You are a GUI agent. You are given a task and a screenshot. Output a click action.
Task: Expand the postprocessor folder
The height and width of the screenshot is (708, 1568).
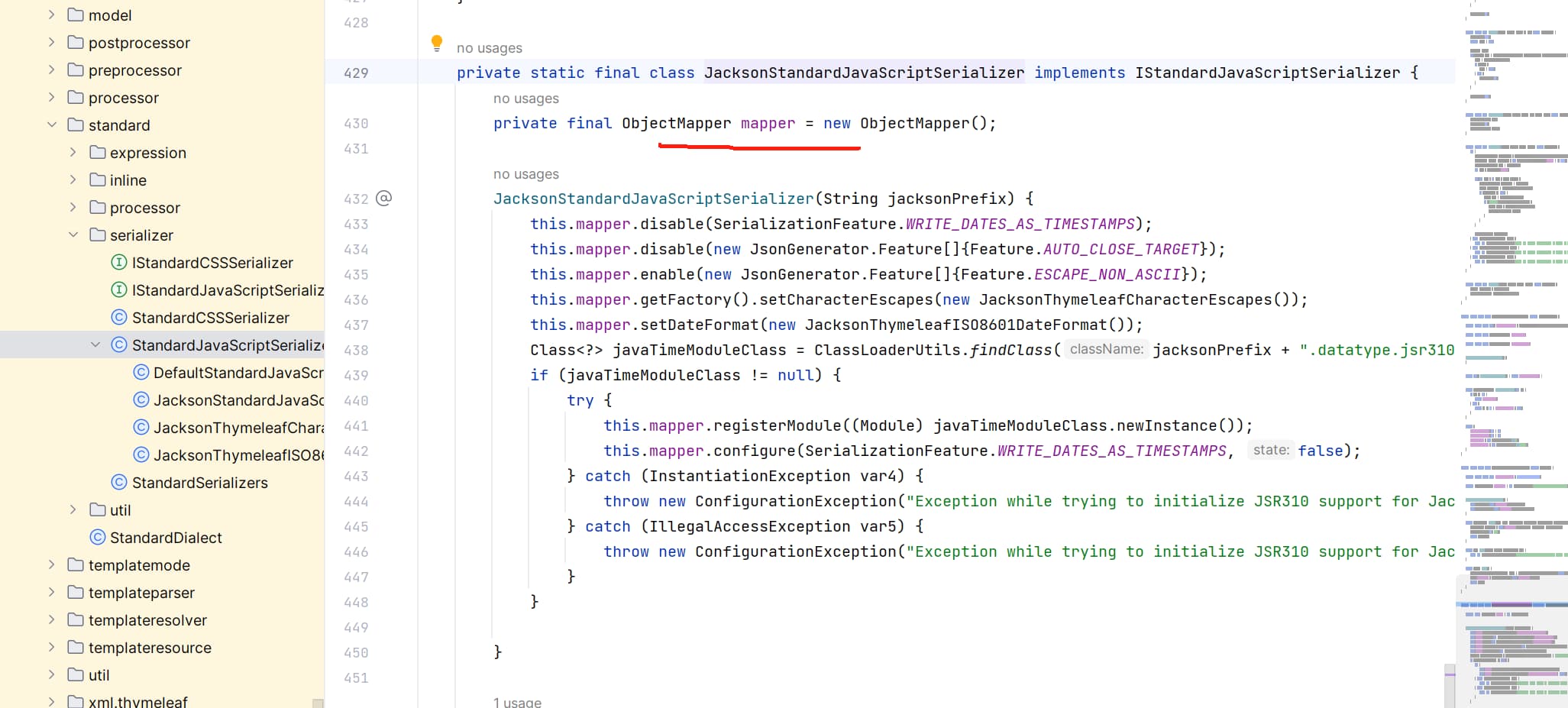52,43
